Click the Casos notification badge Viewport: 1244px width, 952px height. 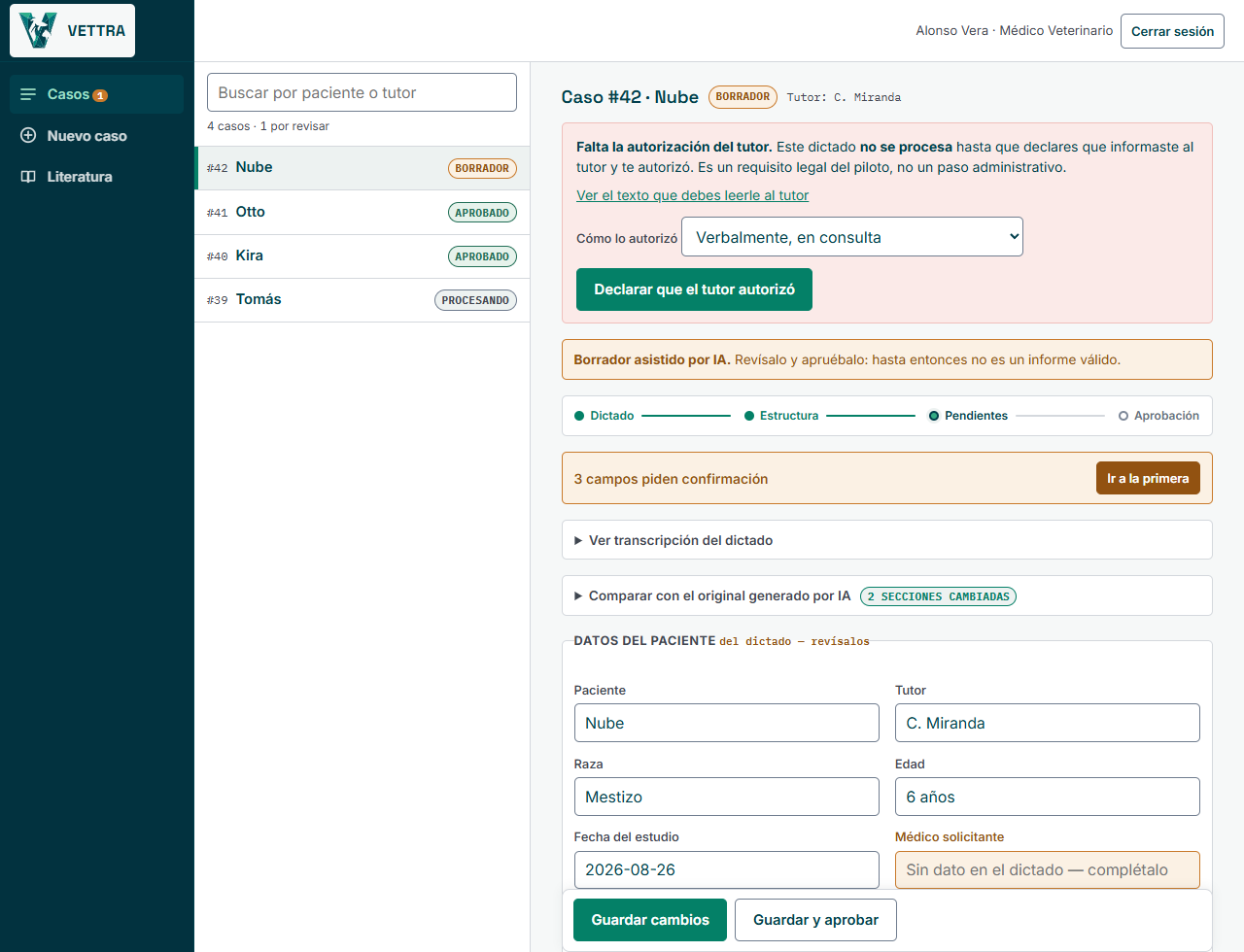(x=100, y=95)
